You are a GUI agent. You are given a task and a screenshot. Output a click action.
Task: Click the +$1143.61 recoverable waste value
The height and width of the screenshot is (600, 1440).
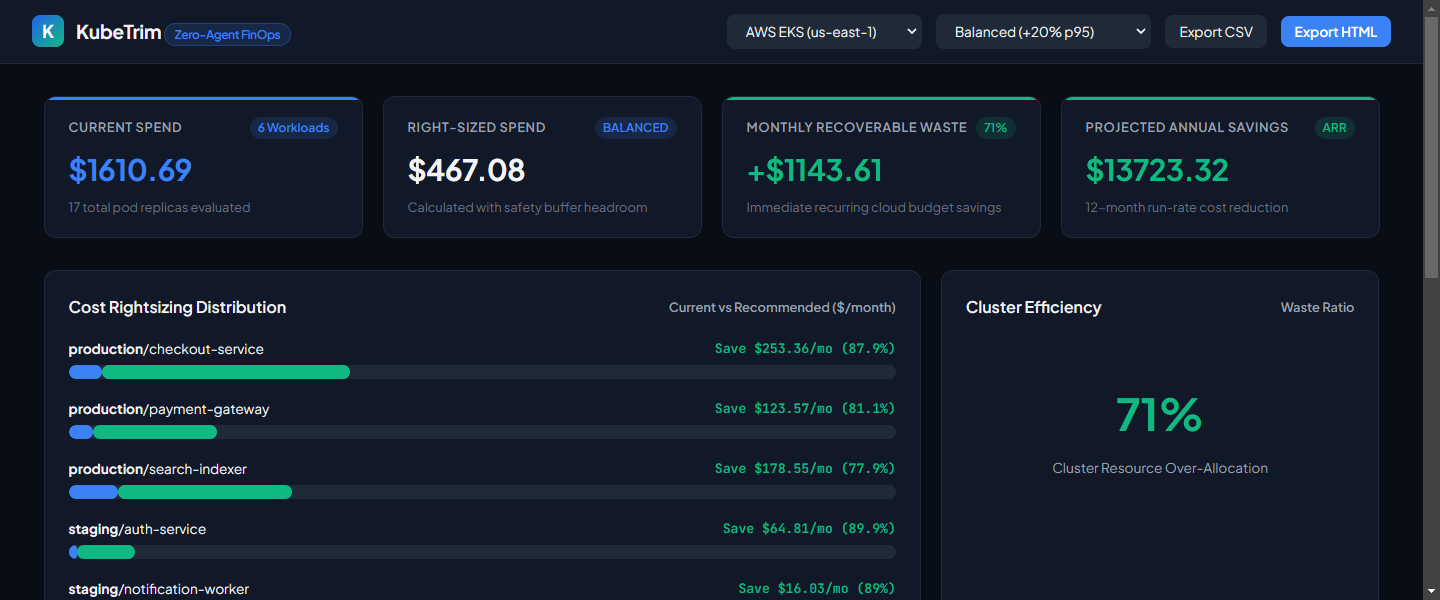point(814,170)
